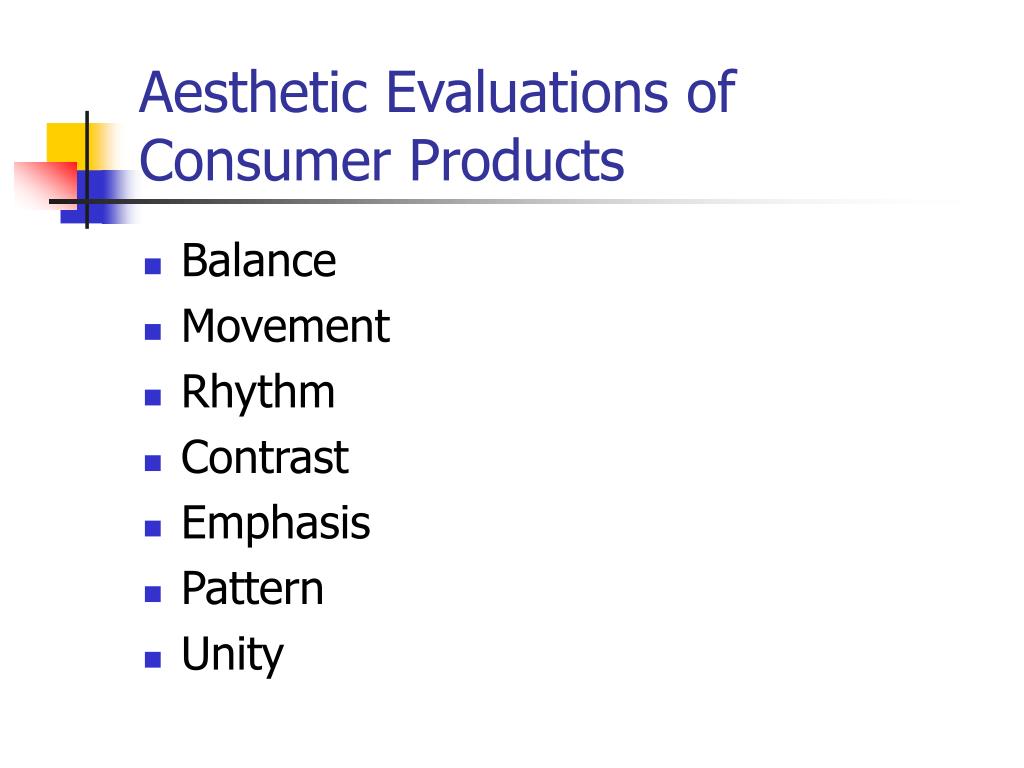
Task: Click the blue bullet beside Unity
Action: 153,660
